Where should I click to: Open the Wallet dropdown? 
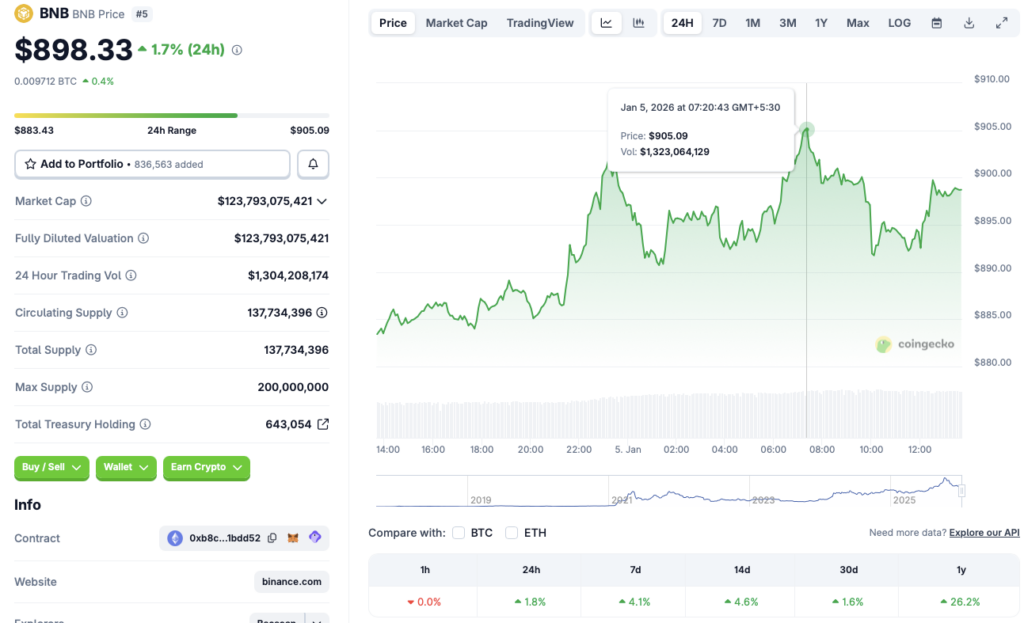pyautogui.click(x=126, y=468)
